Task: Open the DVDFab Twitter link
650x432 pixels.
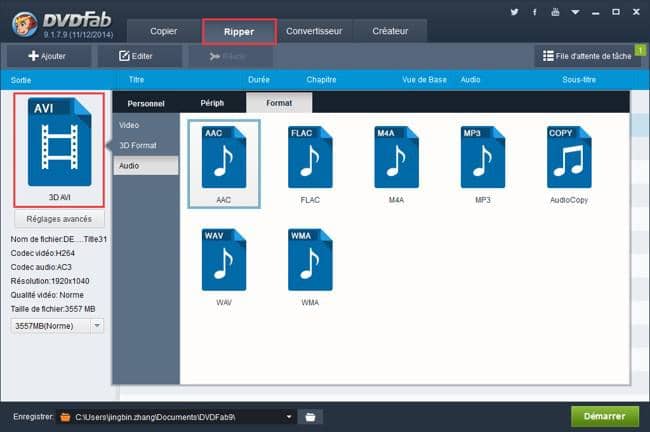Action: (x=514, y=12)
